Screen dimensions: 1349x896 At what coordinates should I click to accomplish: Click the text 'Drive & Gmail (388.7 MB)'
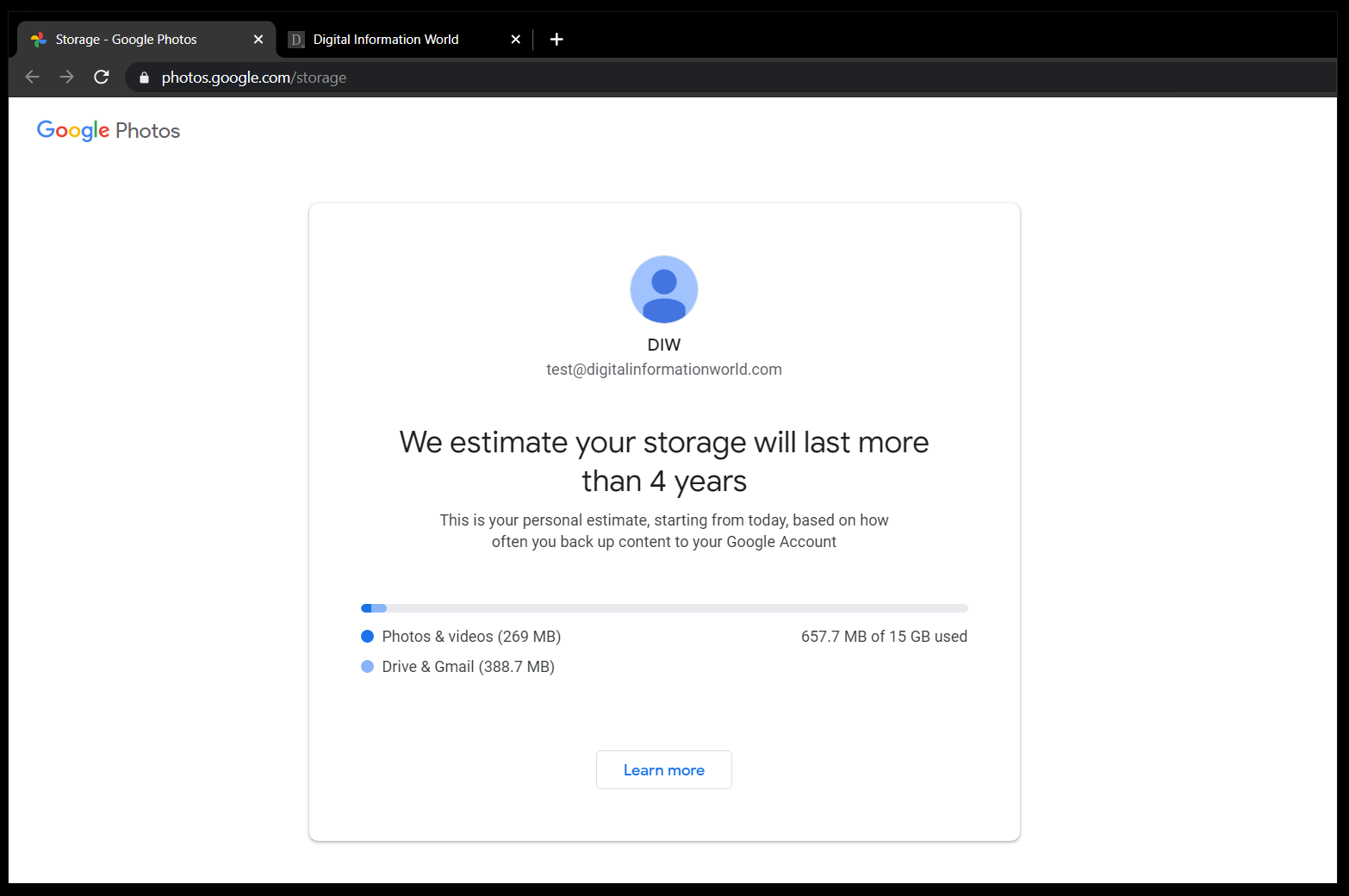pyautogui.click(x=469, y=667)
